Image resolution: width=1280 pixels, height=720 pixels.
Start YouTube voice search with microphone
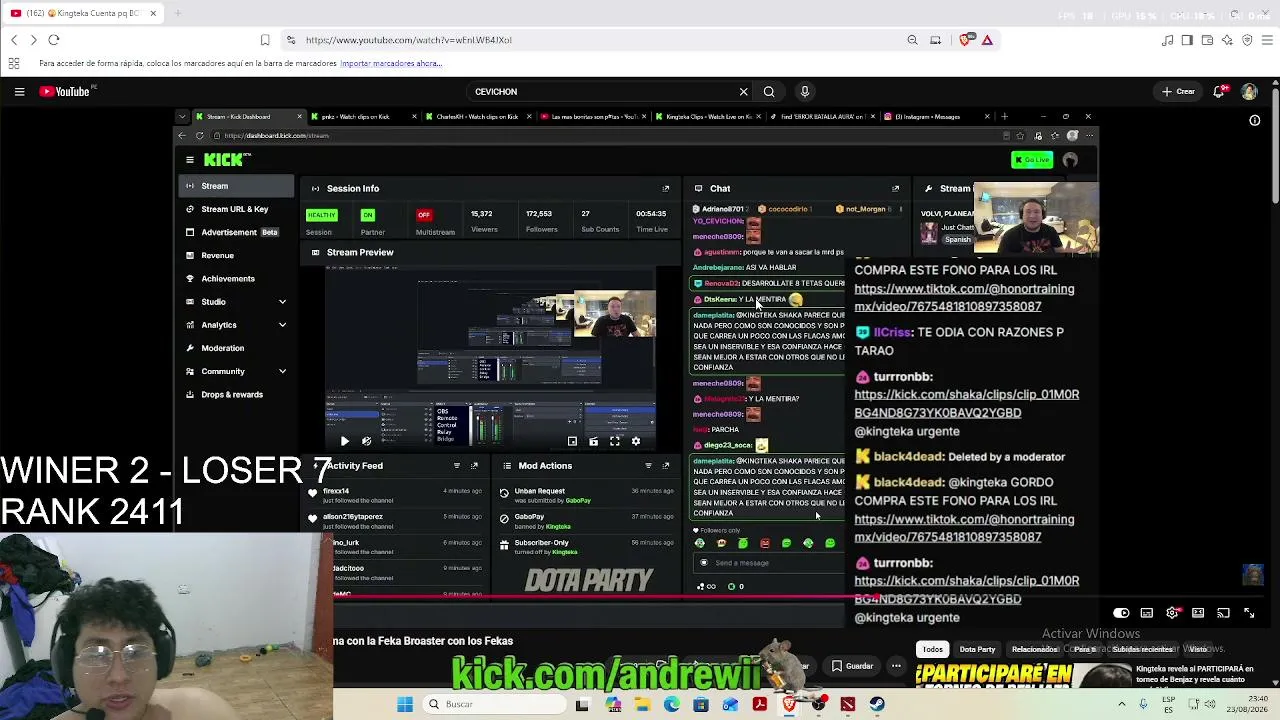pos(804,92)
